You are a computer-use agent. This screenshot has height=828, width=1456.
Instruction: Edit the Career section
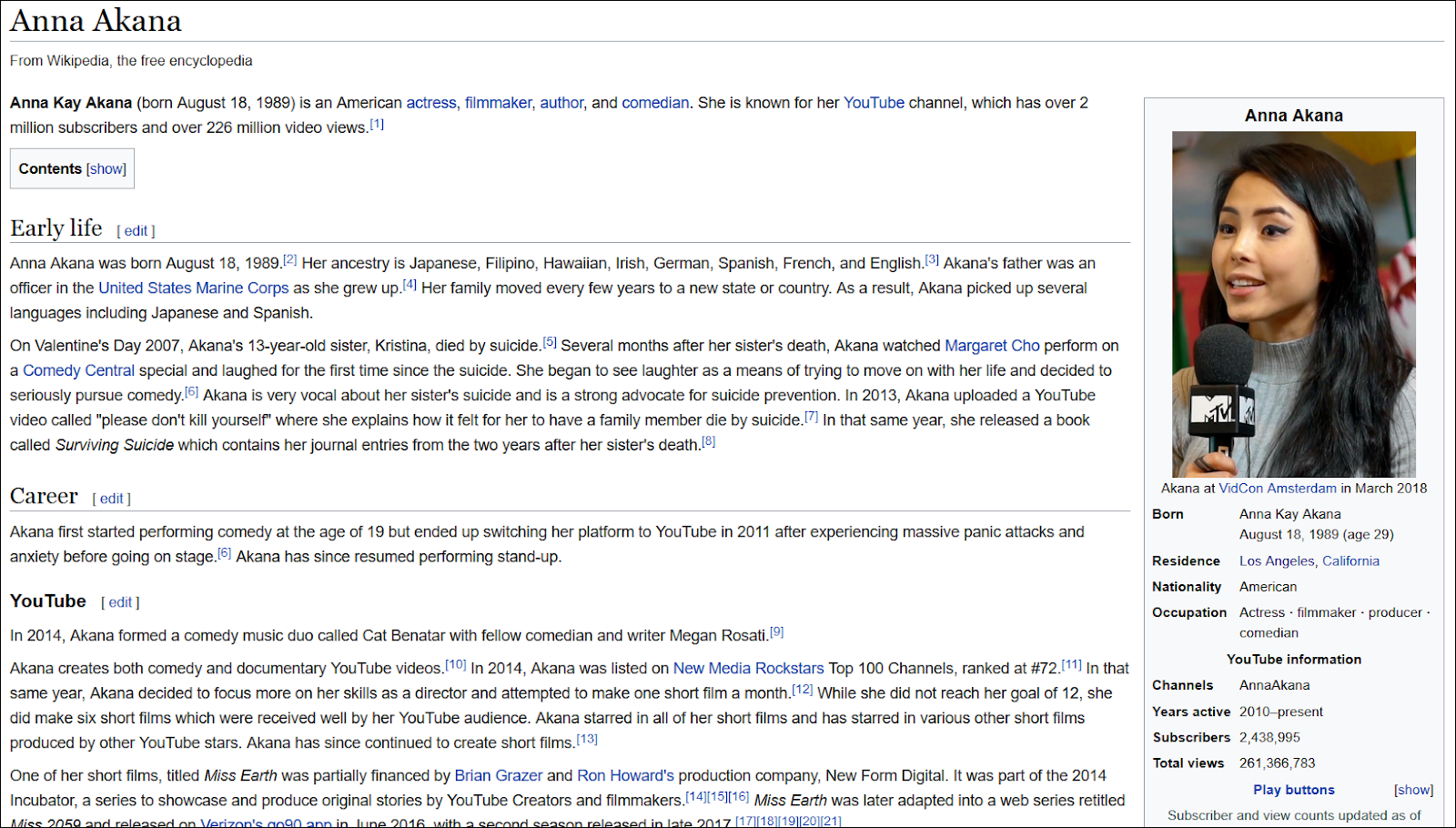click(x=111, y=499)
